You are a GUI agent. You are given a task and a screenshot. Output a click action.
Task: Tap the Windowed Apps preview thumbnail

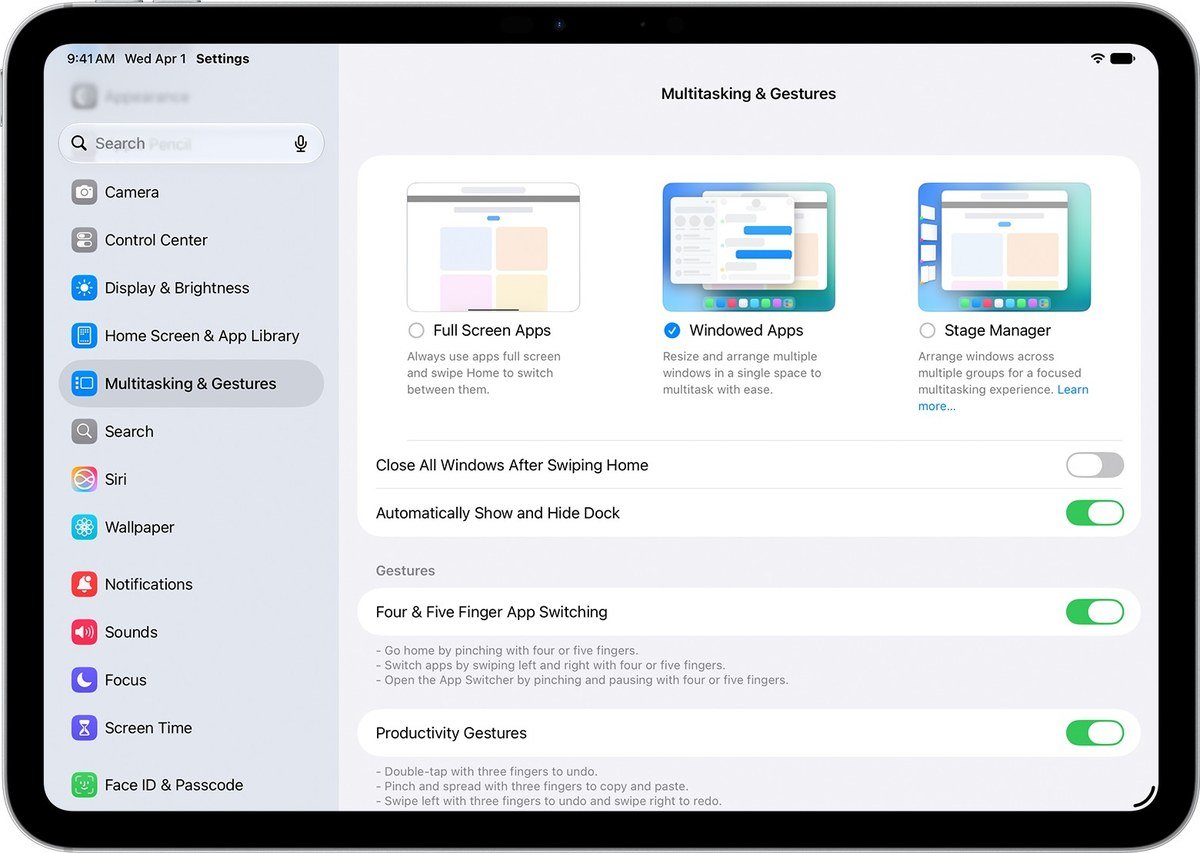[749, 247]
